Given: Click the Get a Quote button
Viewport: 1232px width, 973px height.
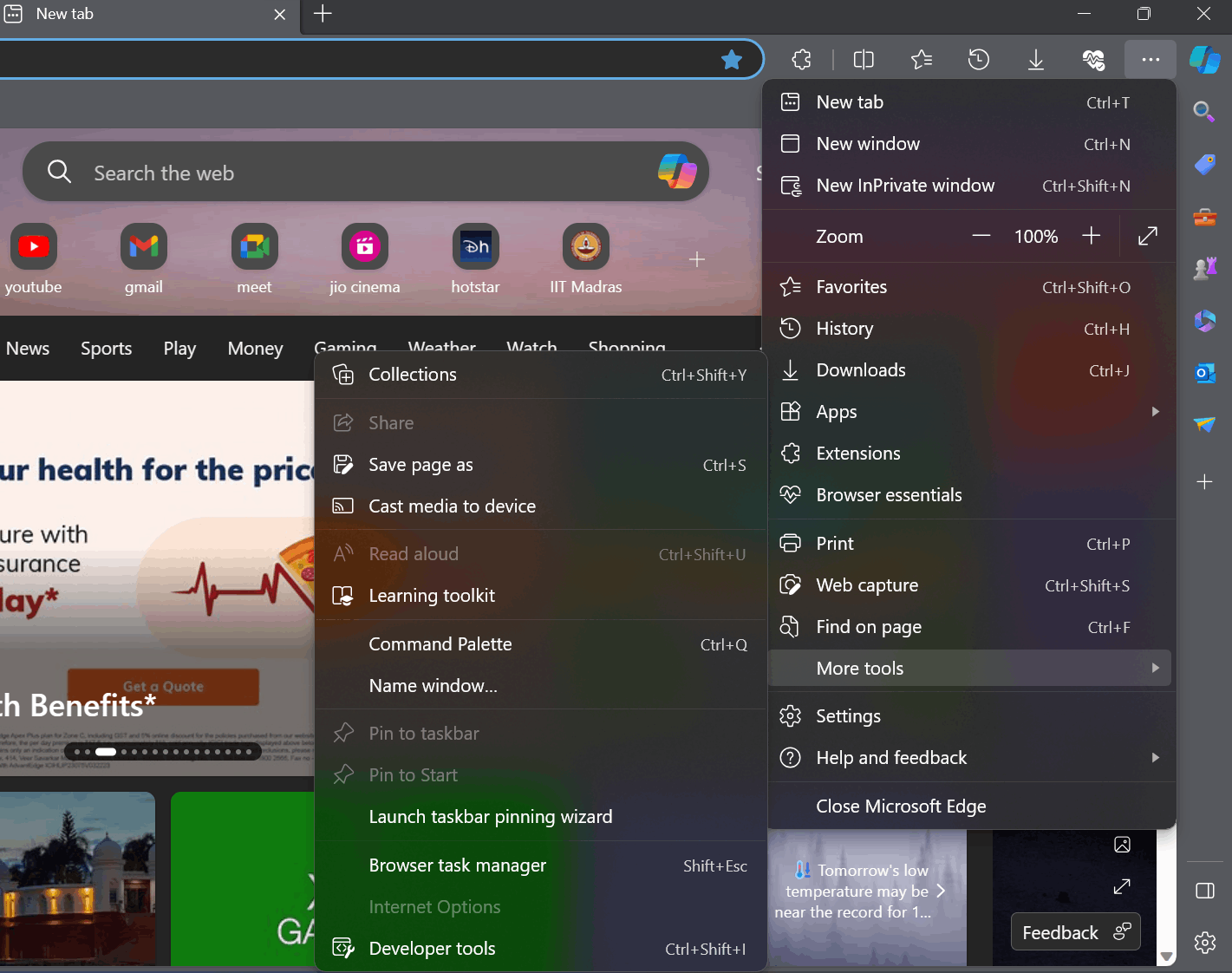Looking at the screenshot, I should pyautogui.click(x=161, y=686).
